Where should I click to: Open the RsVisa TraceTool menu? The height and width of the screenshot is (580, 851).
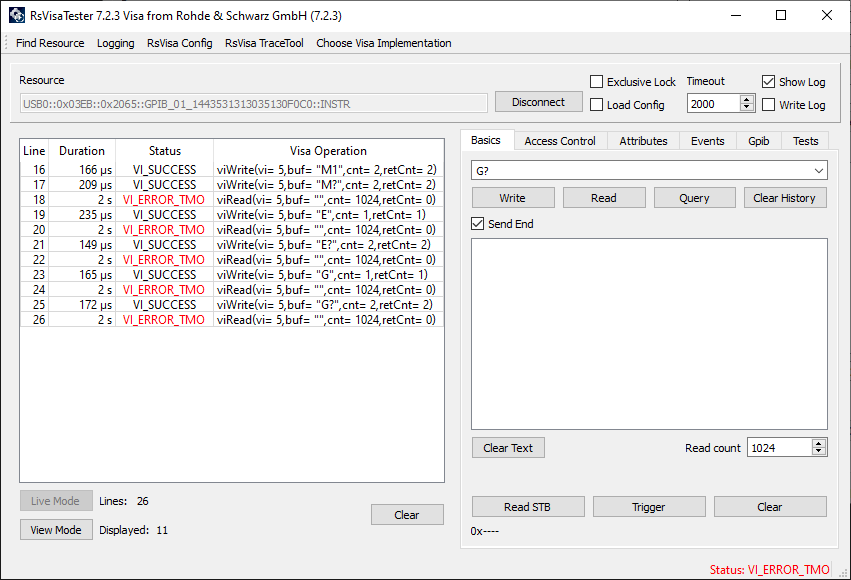[x=264, y=43]
